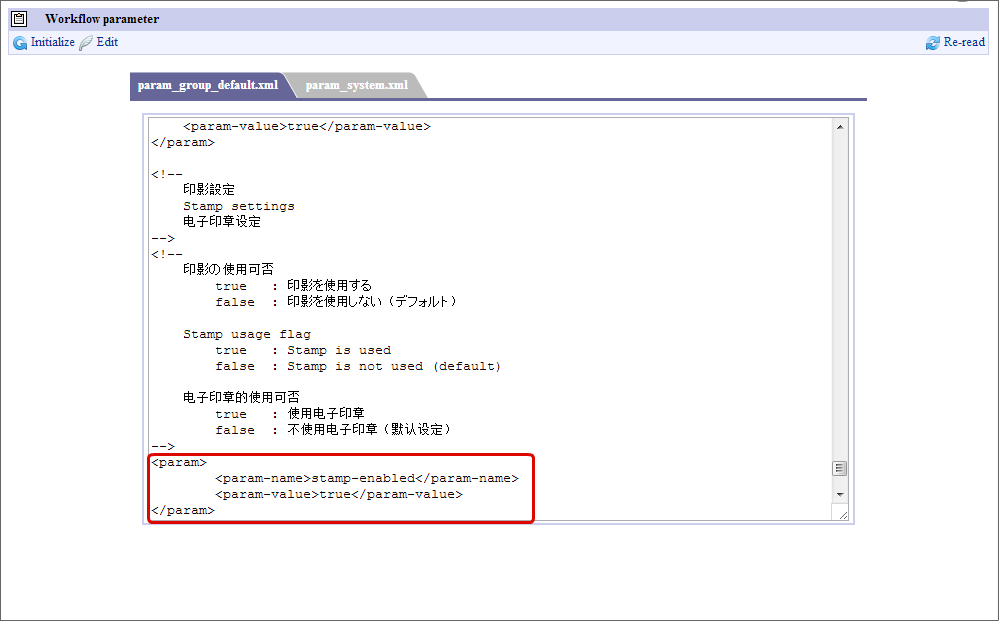Screen dimensions: 999x621
Task: Click the '印影の使用可否' line
Action: tap(228, 269)
